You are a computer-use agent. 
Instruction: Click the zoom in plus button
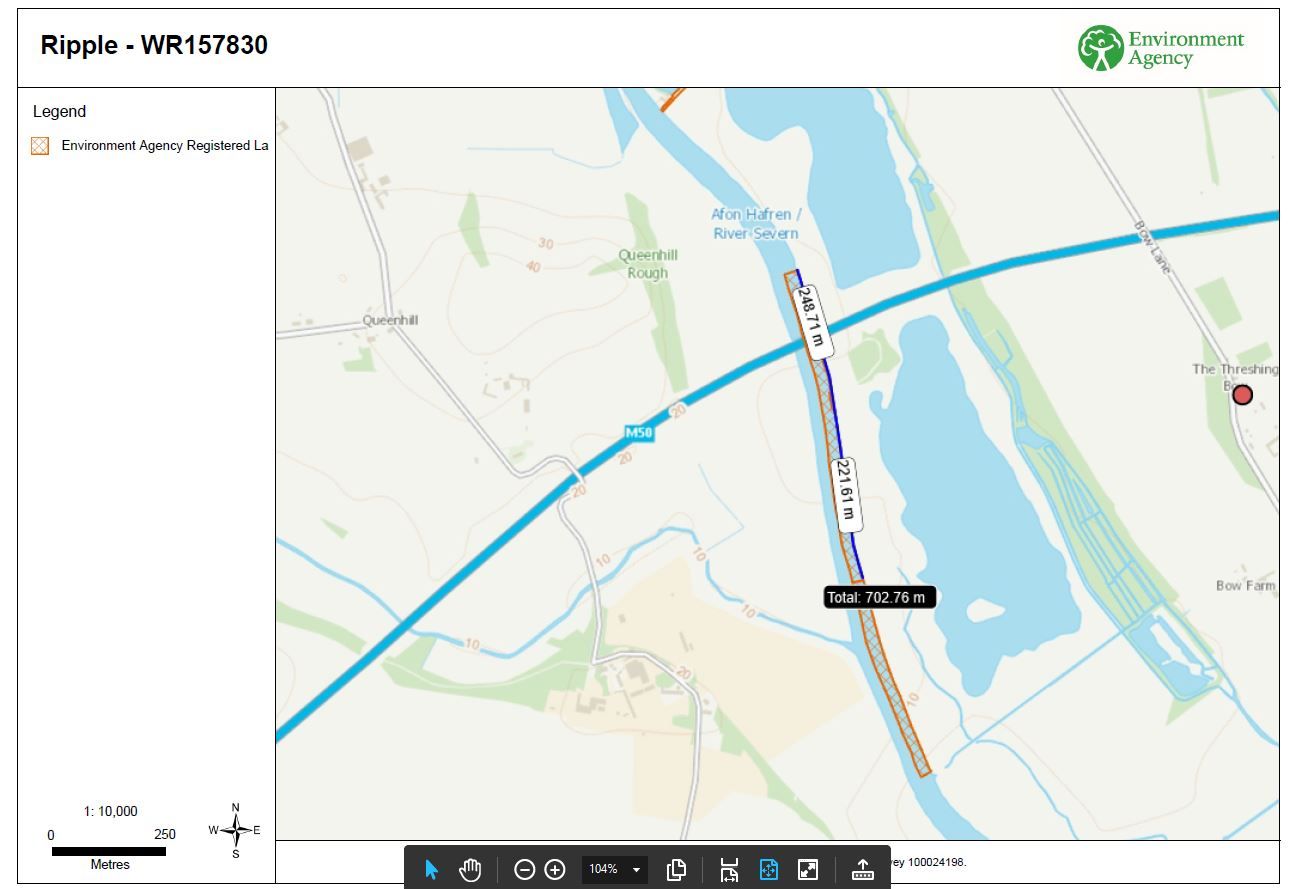pos(555,869)
